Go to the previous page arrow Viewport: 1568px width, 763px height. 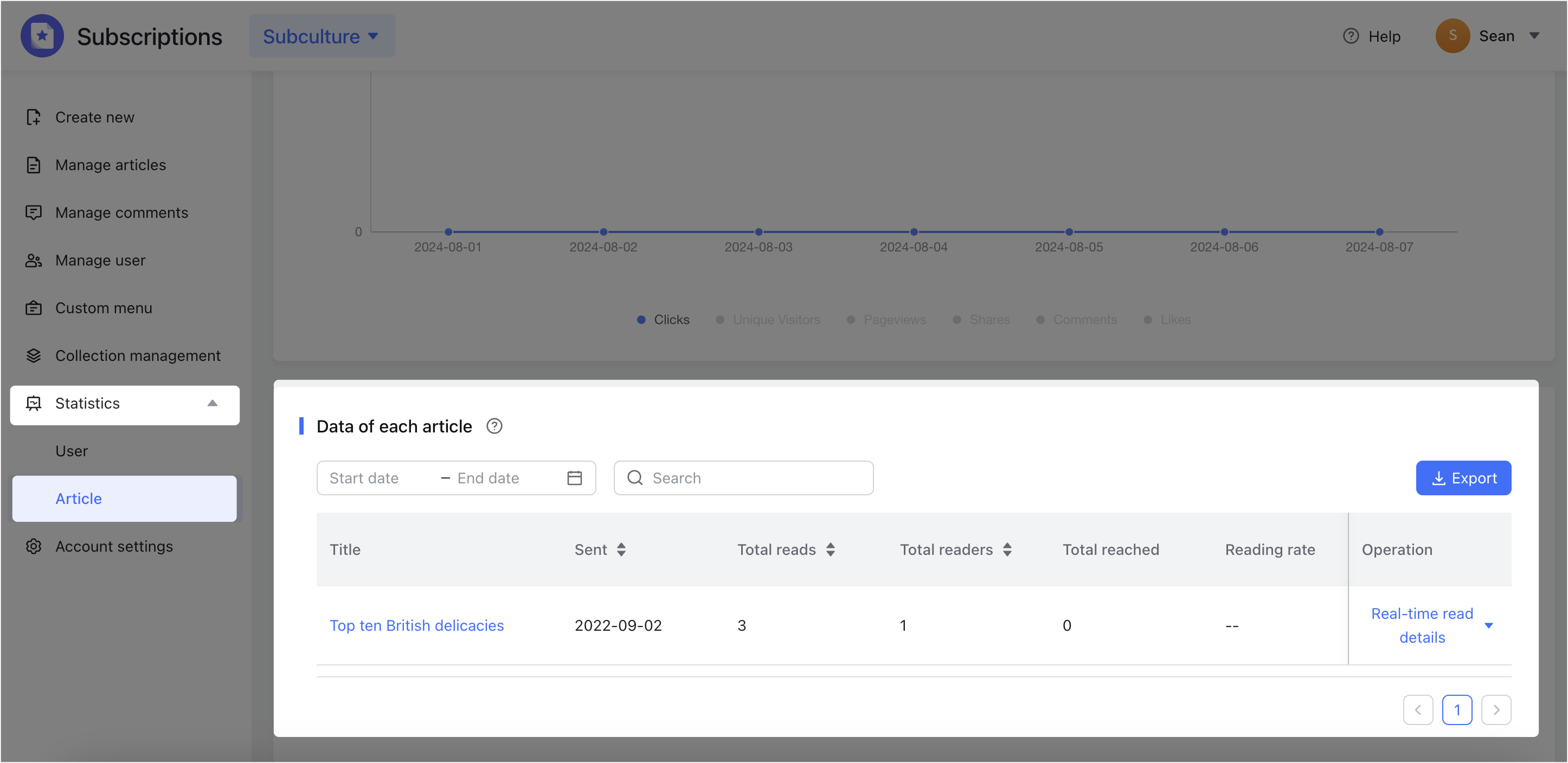[1418, 710]
